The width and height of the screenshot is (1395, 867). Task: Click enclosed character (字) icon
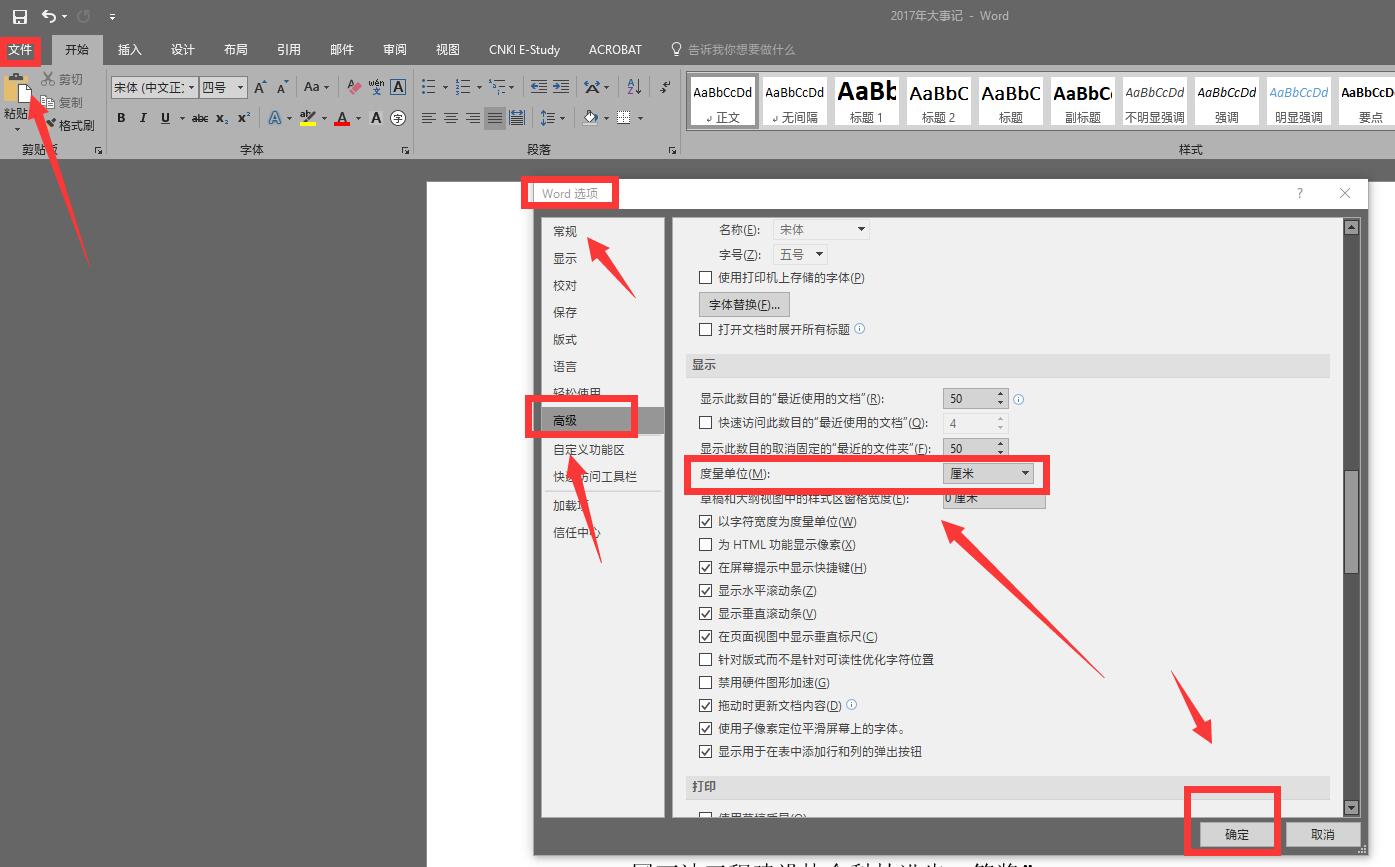[398, 118]
